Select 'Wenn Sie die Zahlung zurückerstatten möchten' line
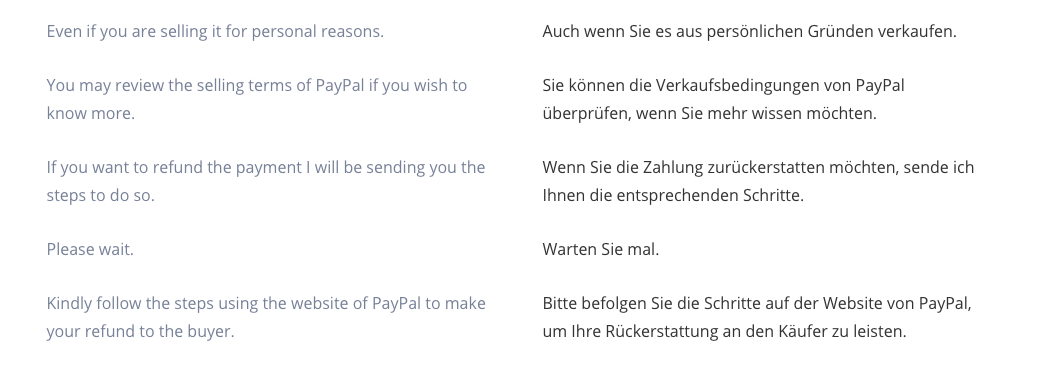 758,168
